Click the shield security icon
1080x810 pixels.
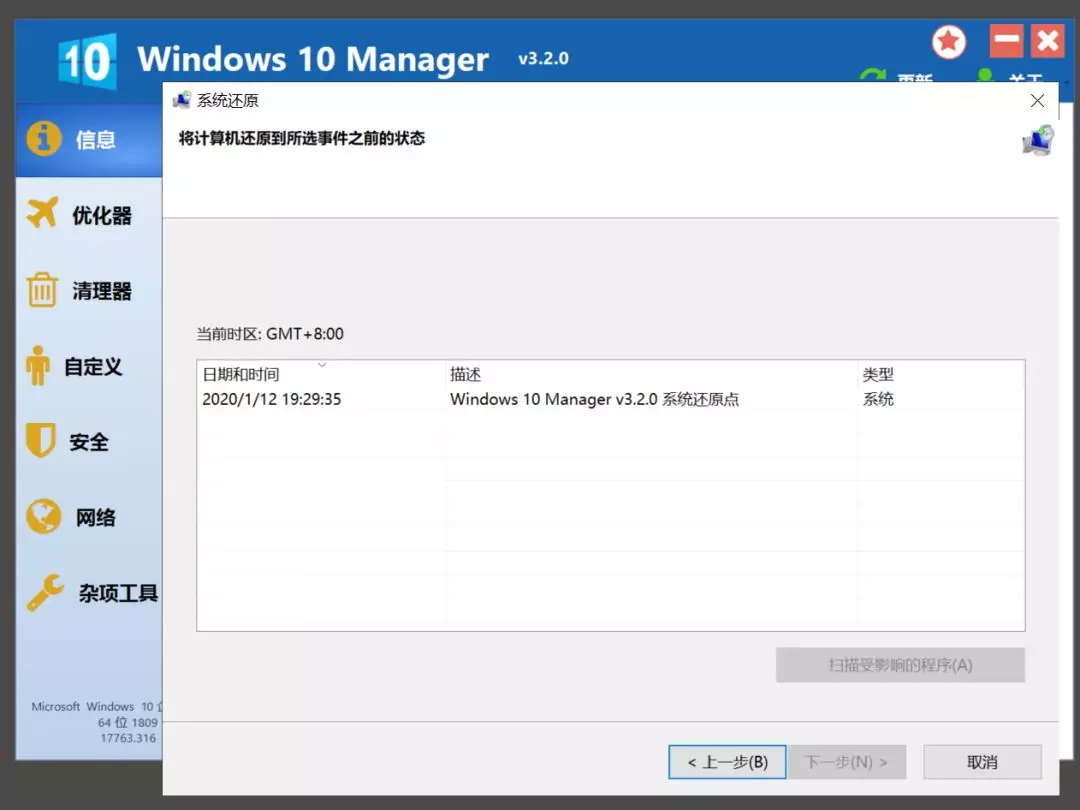(41, 439)
